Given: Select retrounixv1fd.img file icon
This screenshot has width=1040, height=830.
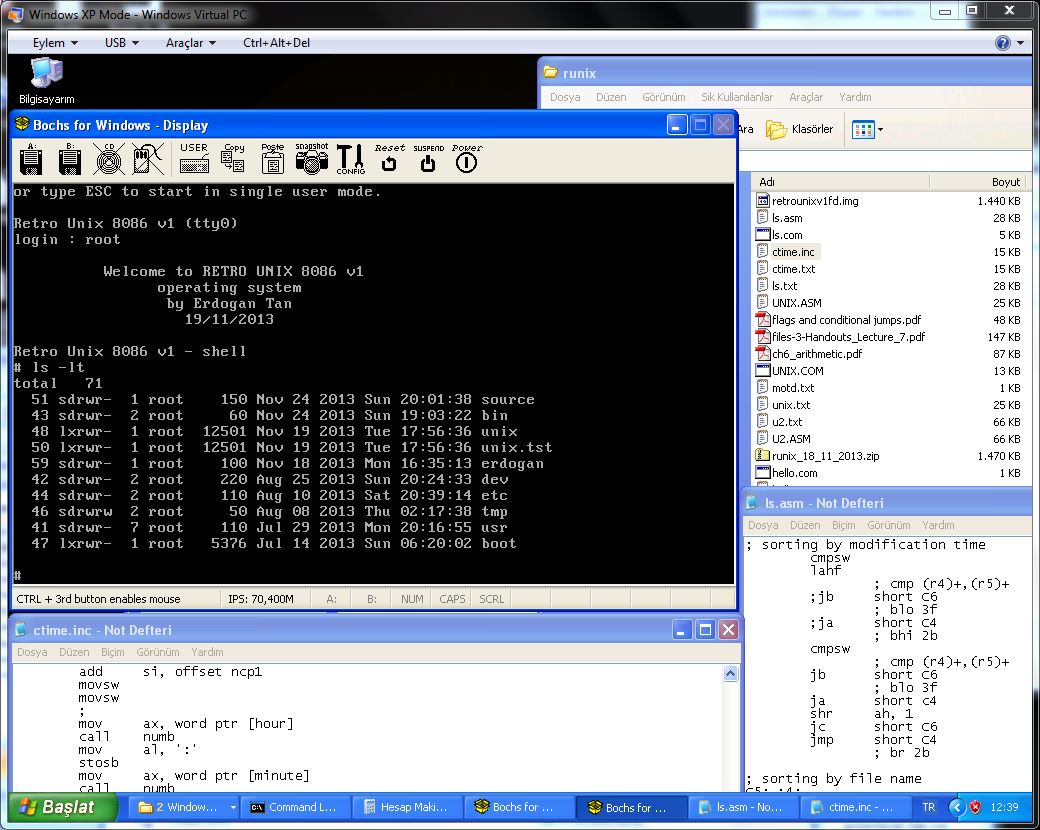Looking at the screenshot, I should tap(763, 200).
